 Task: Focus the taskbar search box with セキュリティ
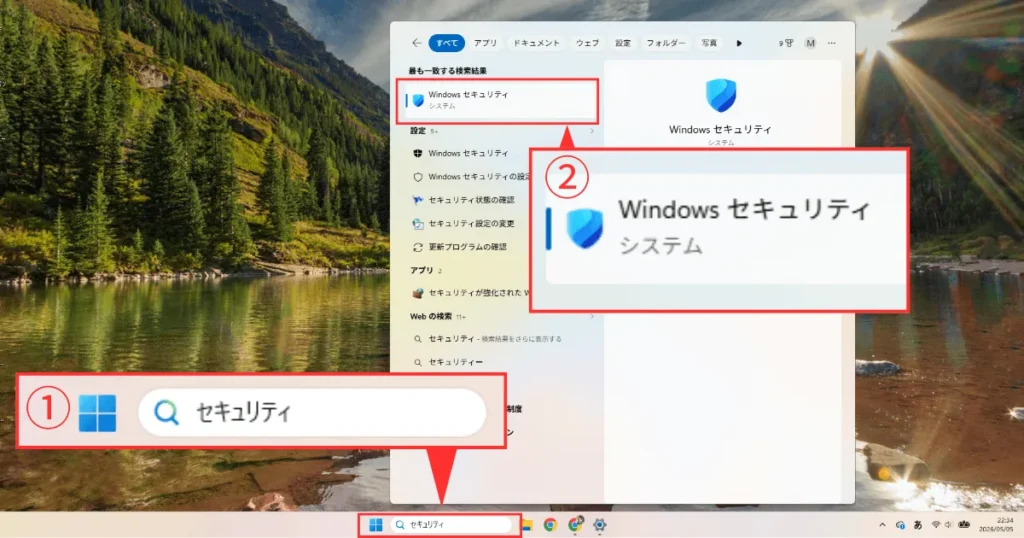(451, 525)
